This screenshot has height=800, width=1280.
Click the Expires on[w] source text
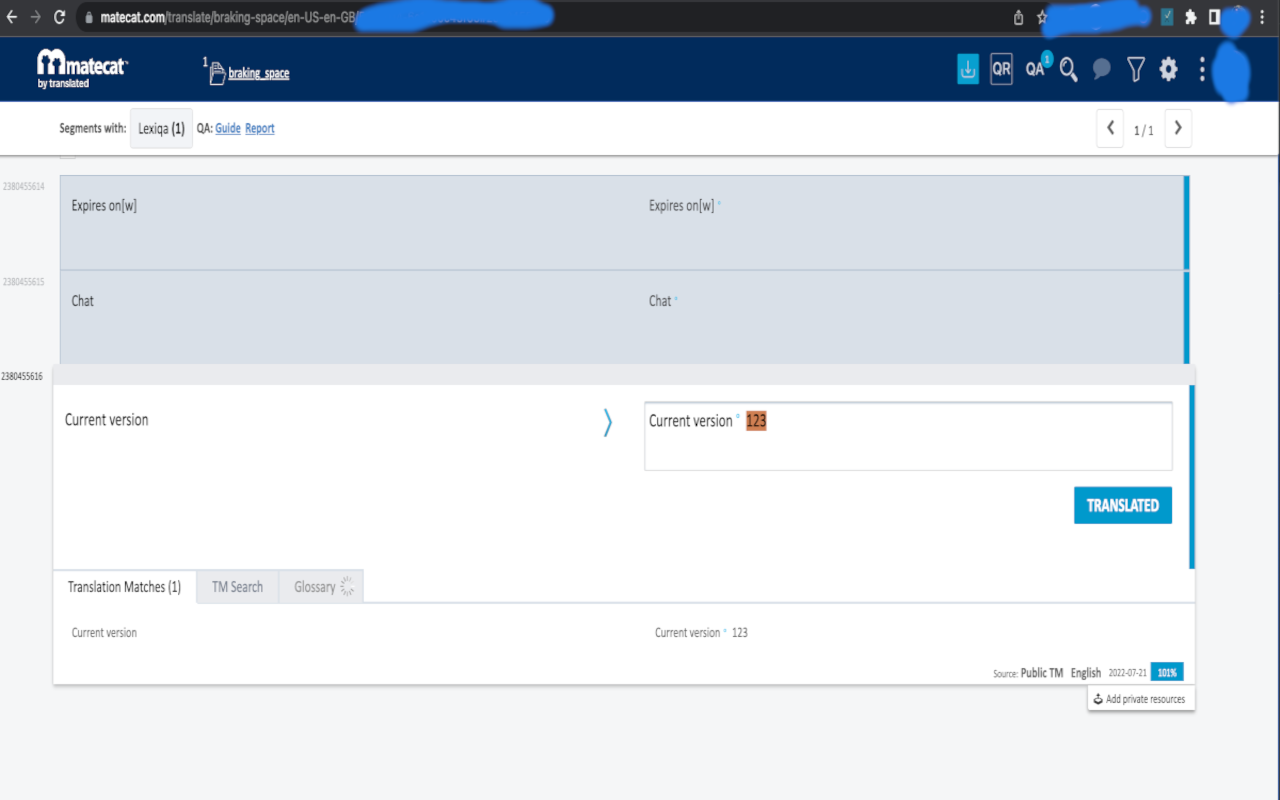coord(104,206)
